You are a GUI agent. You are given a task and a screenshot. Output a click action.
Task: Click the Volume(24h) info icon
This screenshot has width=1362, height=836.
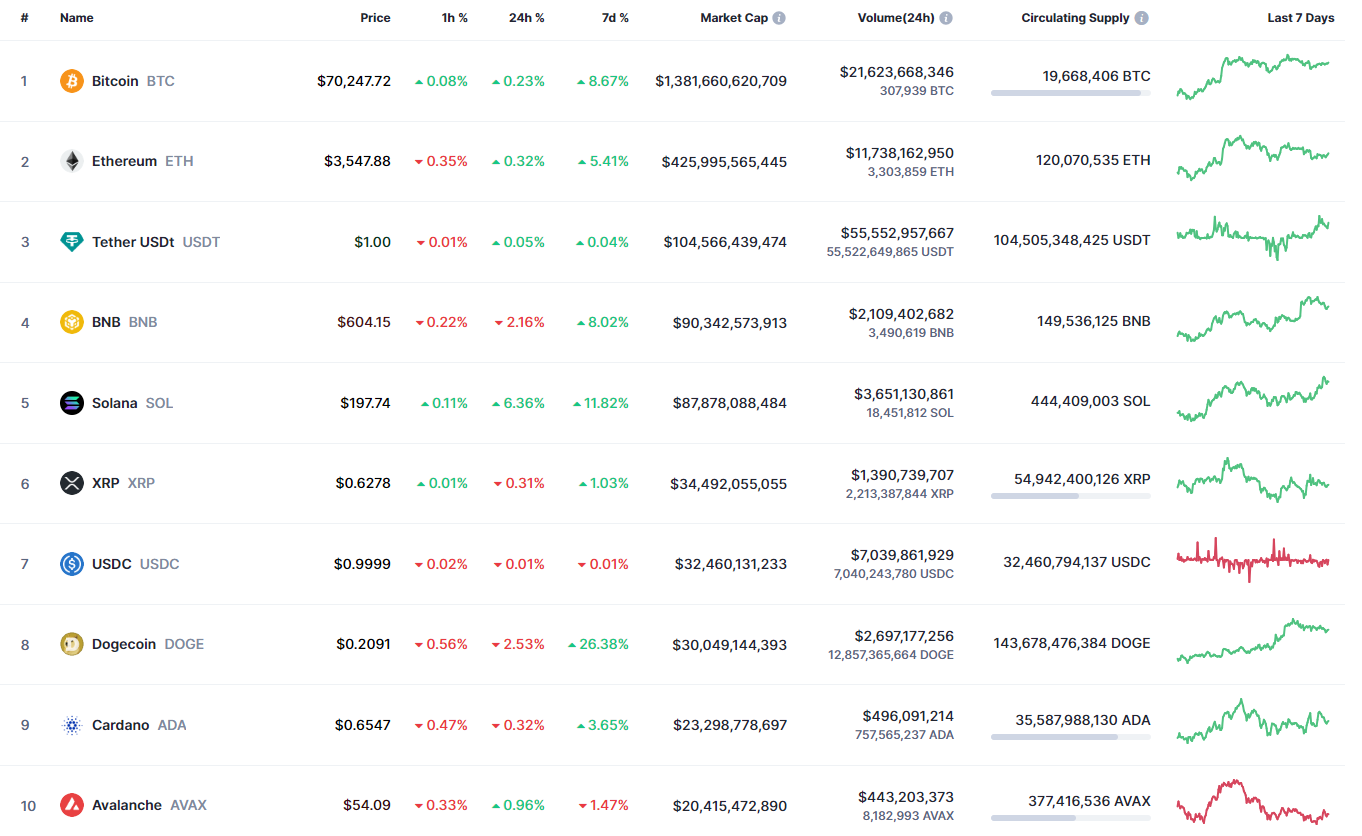coord(946,18)
